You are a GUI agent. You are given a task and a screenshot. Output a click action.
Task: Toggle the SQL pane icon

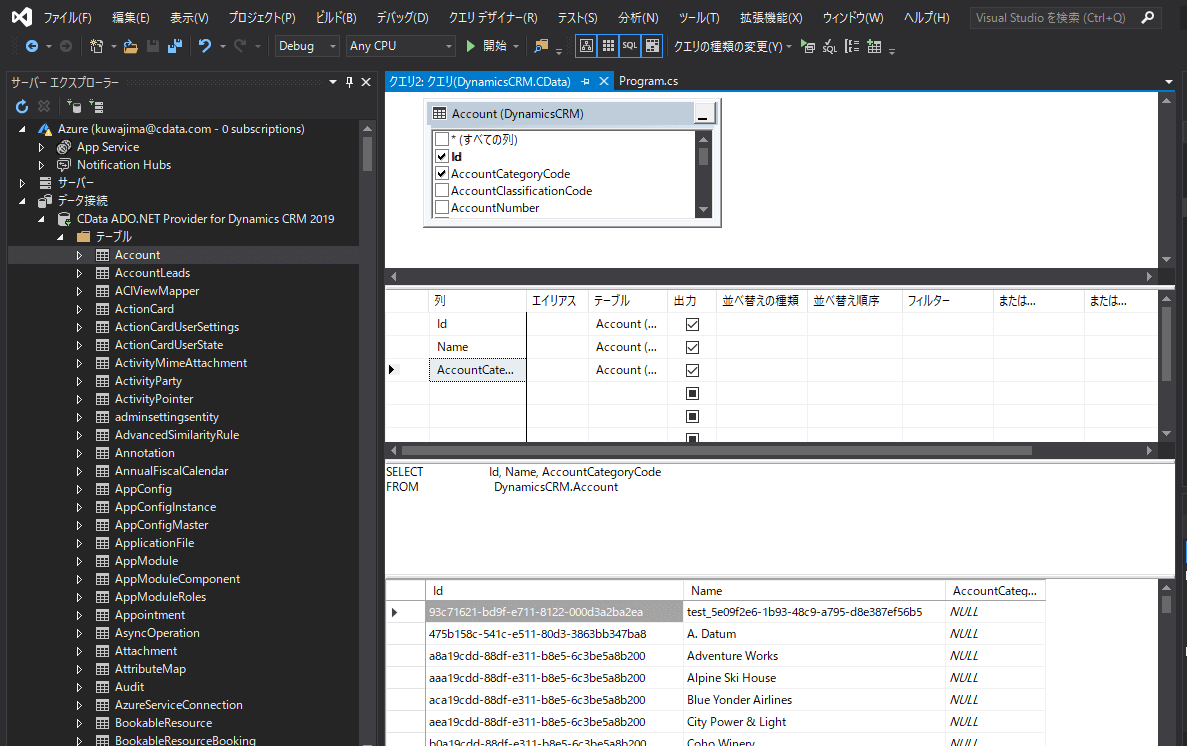point(630,46)
